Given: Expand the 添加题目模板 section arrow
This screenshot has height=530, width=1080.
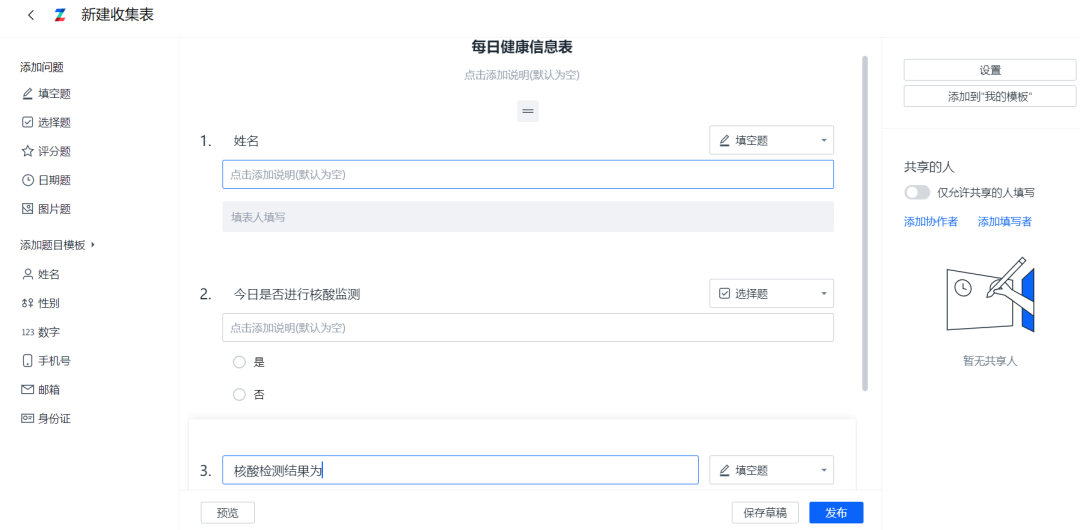Looking at the screenshot, I should [x=92, y=245].
